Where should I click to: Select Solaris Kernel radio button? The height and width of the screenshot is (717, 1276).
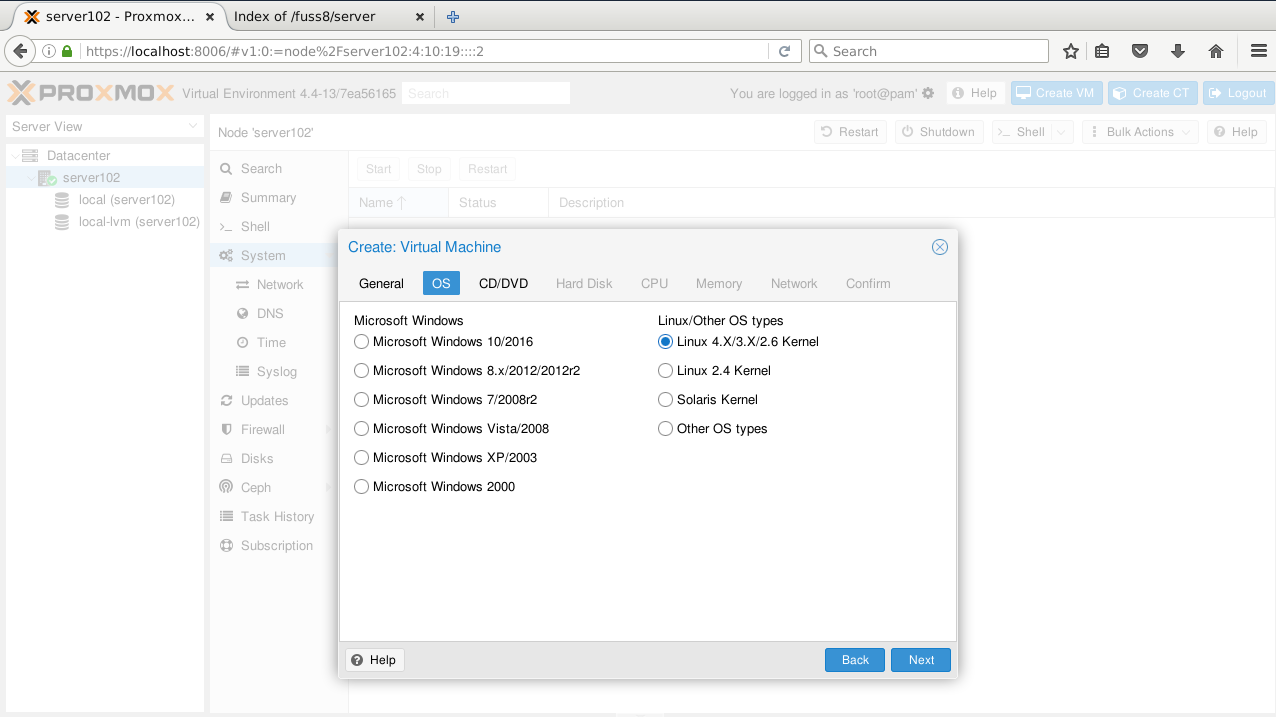click(x=665, y=400)
